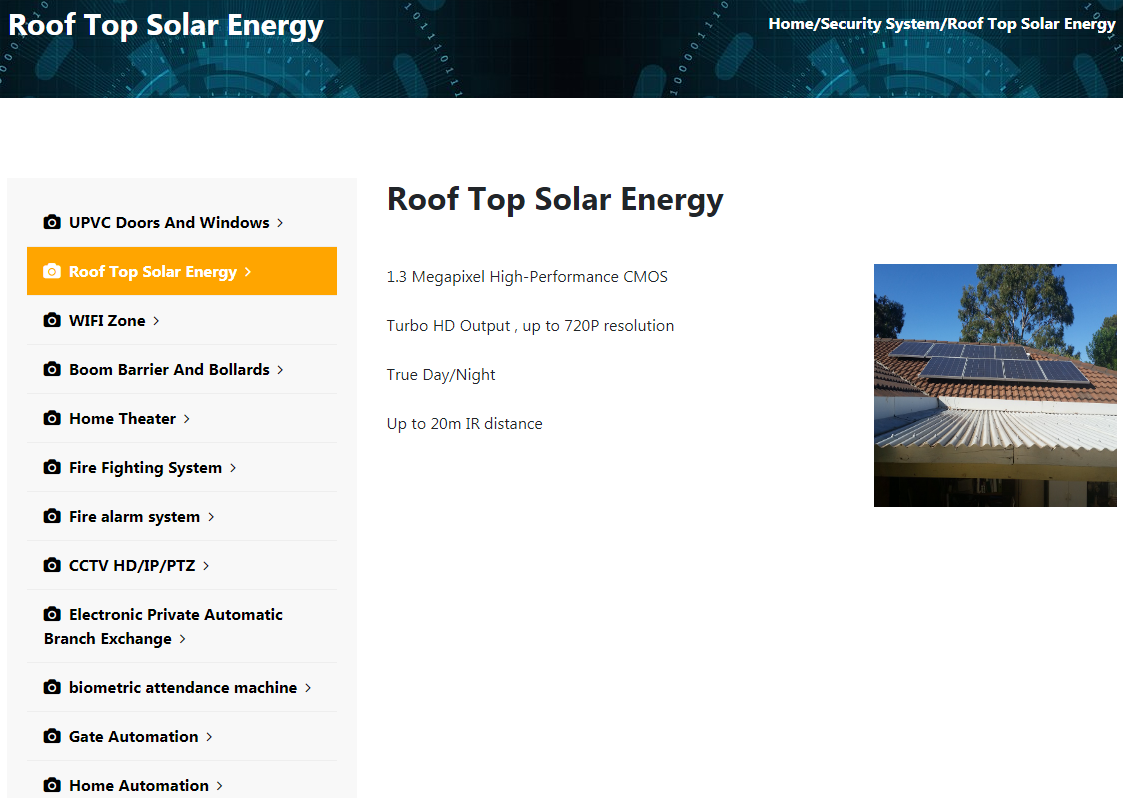This screenshot has width=1123, height=798.
Task: Open the biometric attendance machine link
Action: 182,687
